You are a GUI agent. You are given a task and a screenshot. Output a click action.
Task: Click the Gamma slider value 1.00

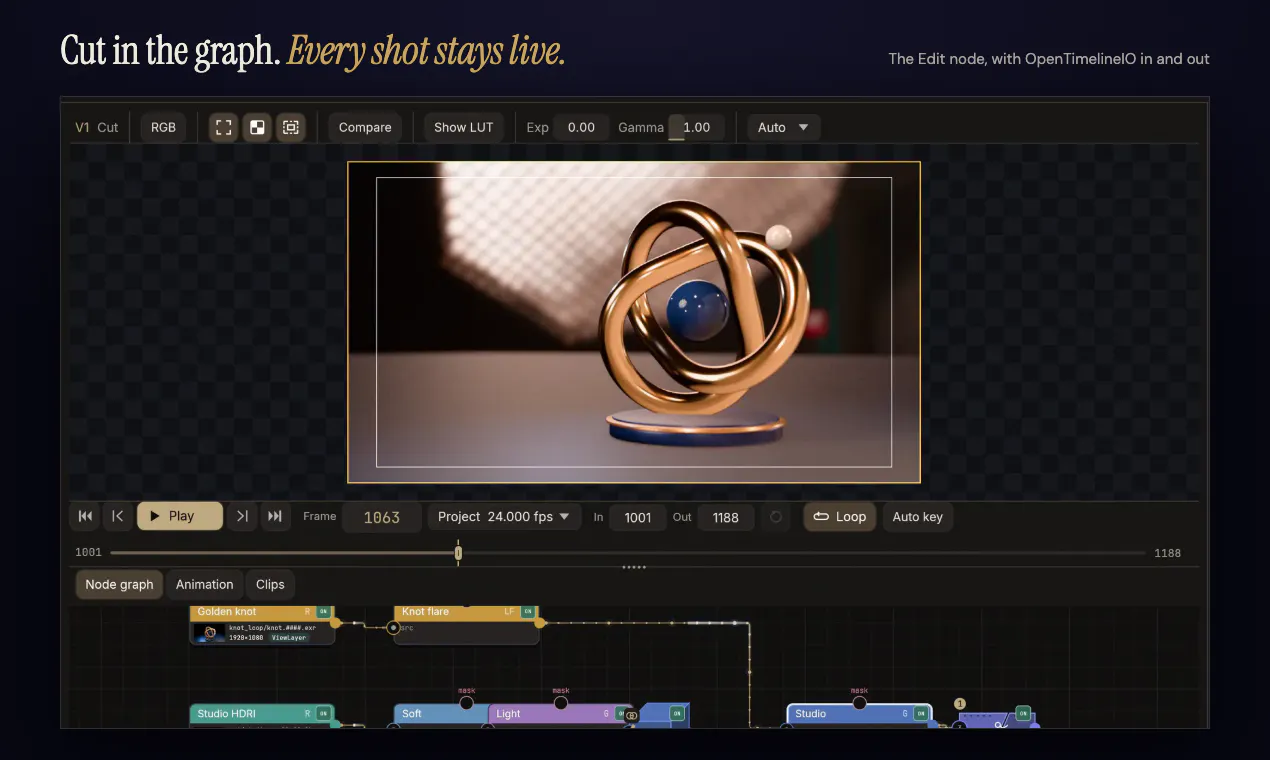tap(696, 127)
